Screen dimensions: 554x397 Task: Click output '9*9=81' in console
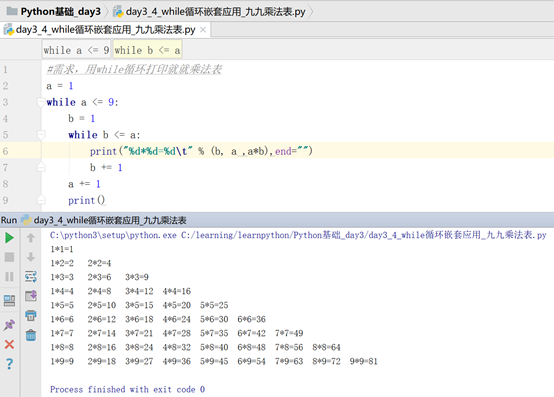[364, 361]
